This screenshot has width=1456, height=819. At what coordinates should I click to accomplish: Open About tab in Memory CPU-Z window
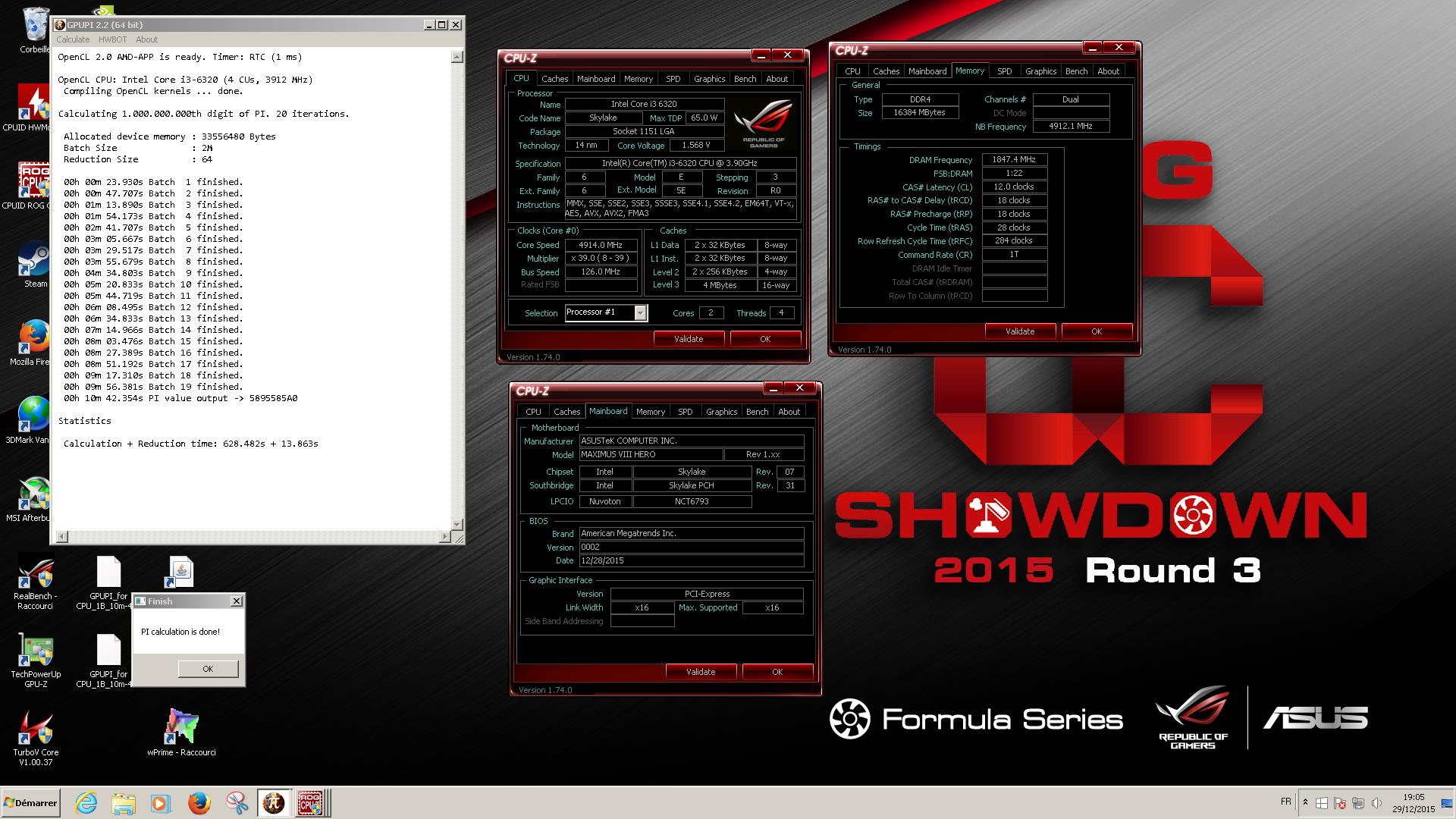(x=1108, y=71)
